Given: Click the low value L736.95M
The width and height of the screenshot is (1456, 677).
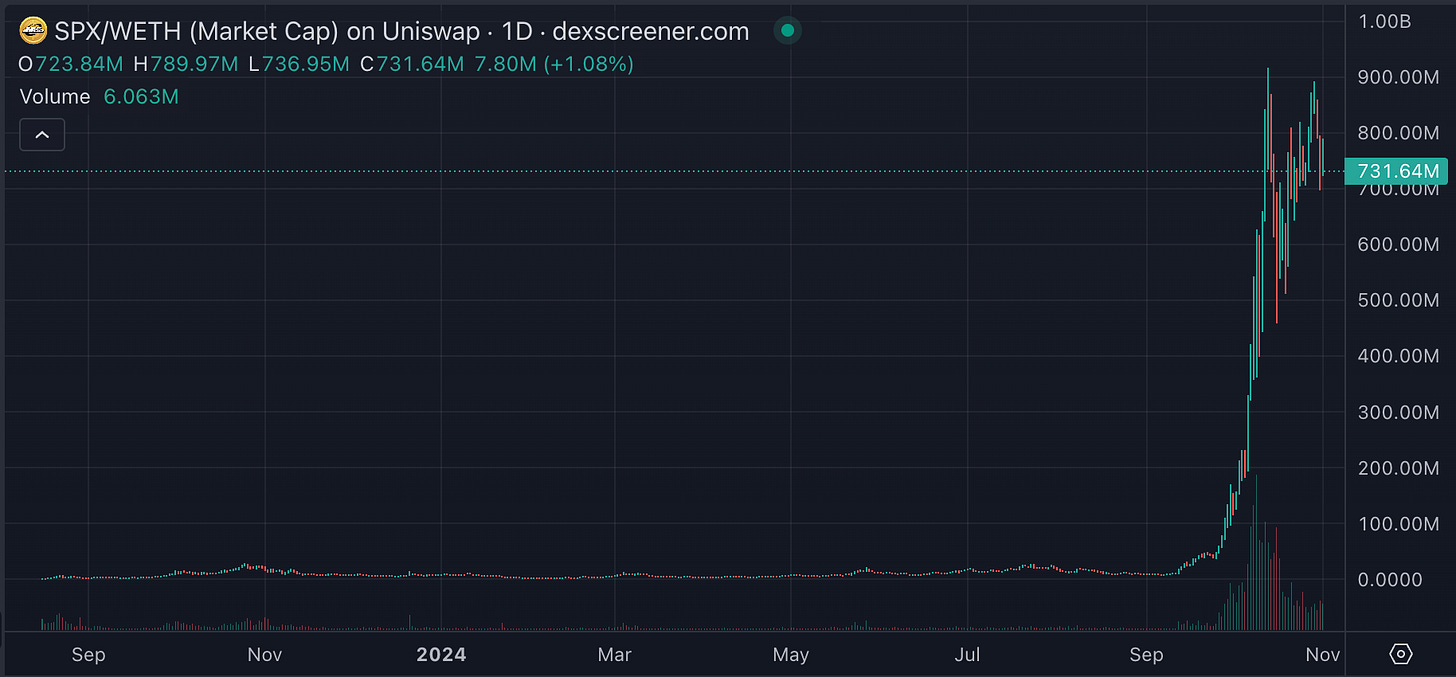Looking at the screenshot, I should pyautogui.click(x=299, y=64).
